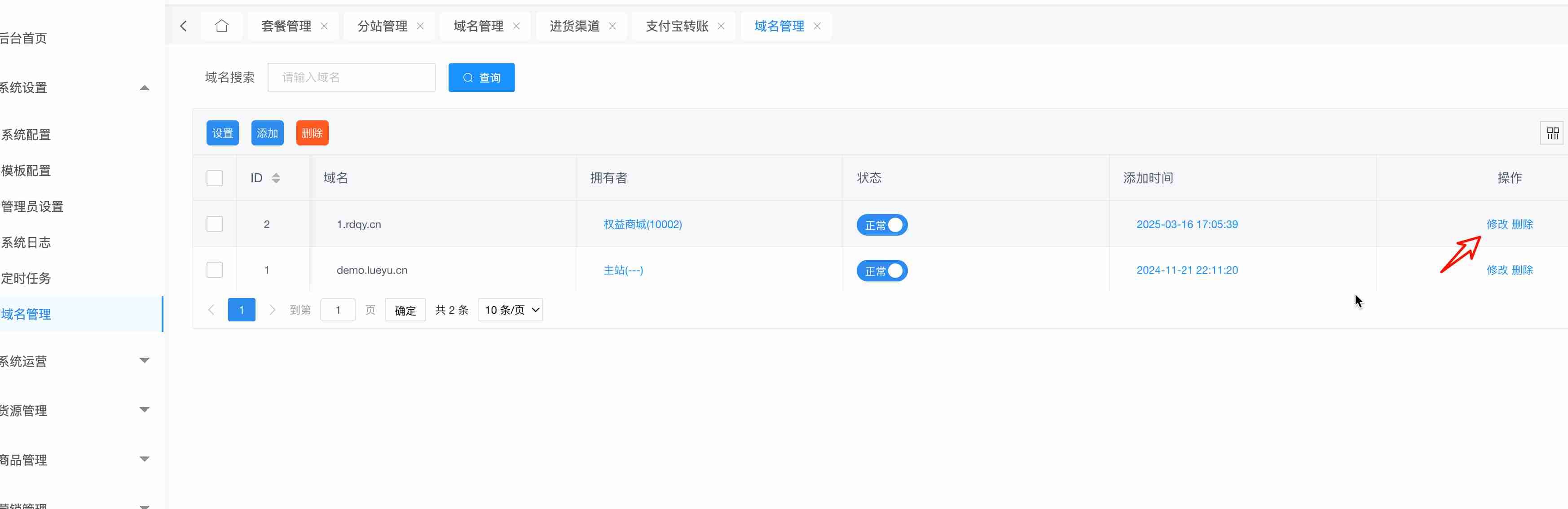Switch to the 分站管理 tab
The width and height of the screenshot is (1568, 509).
click(382, 26)
